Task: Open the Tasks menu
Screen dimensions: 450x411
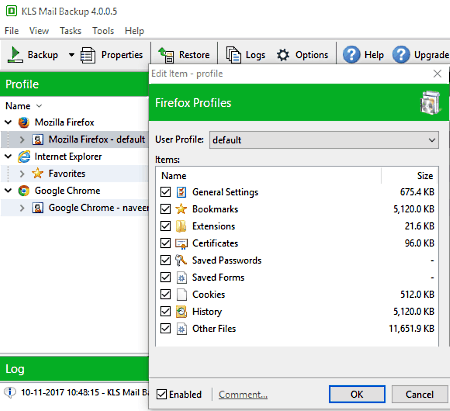Action: [70, 31]
